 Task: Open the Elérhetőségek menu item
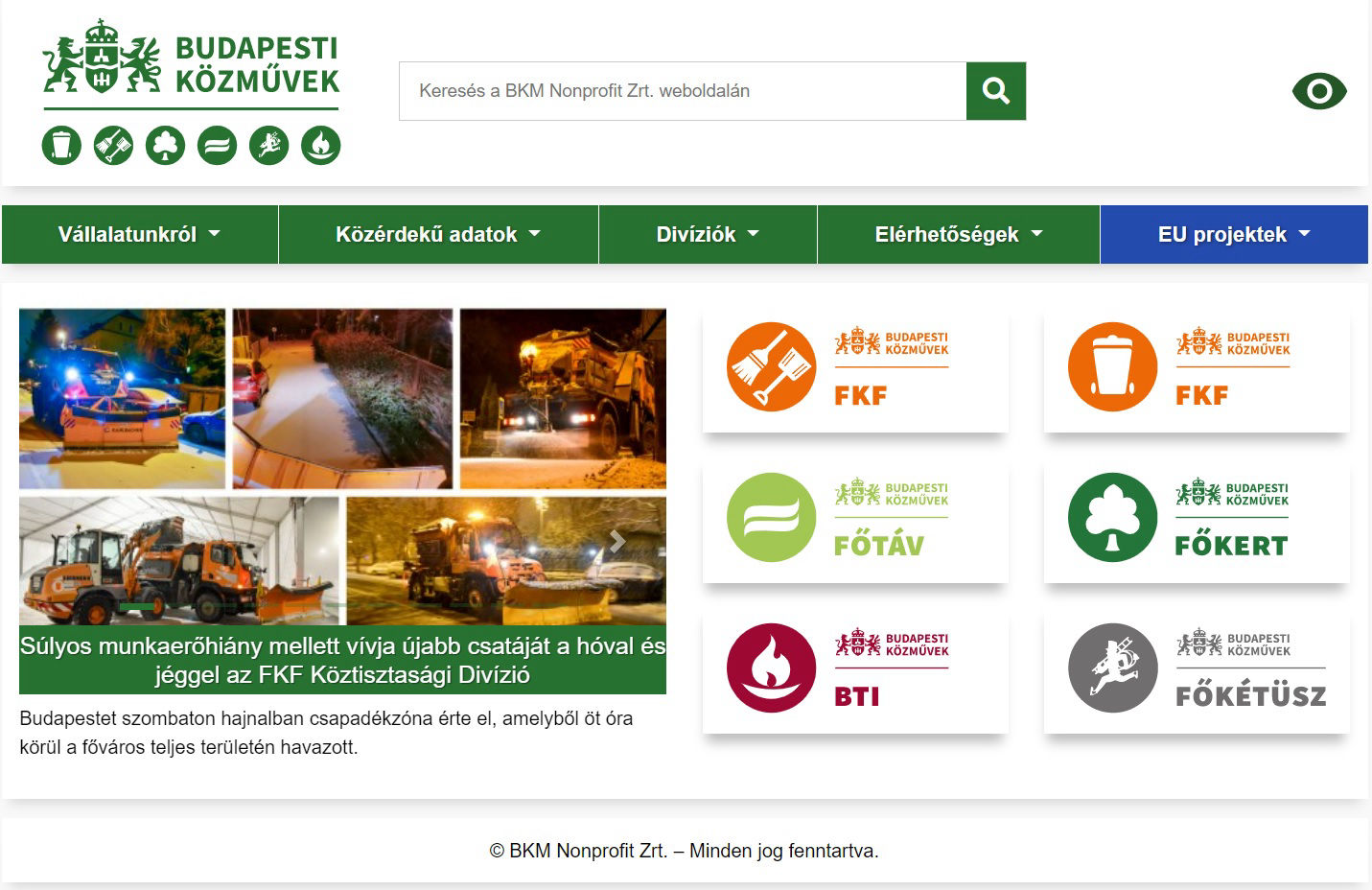point(958,234)
